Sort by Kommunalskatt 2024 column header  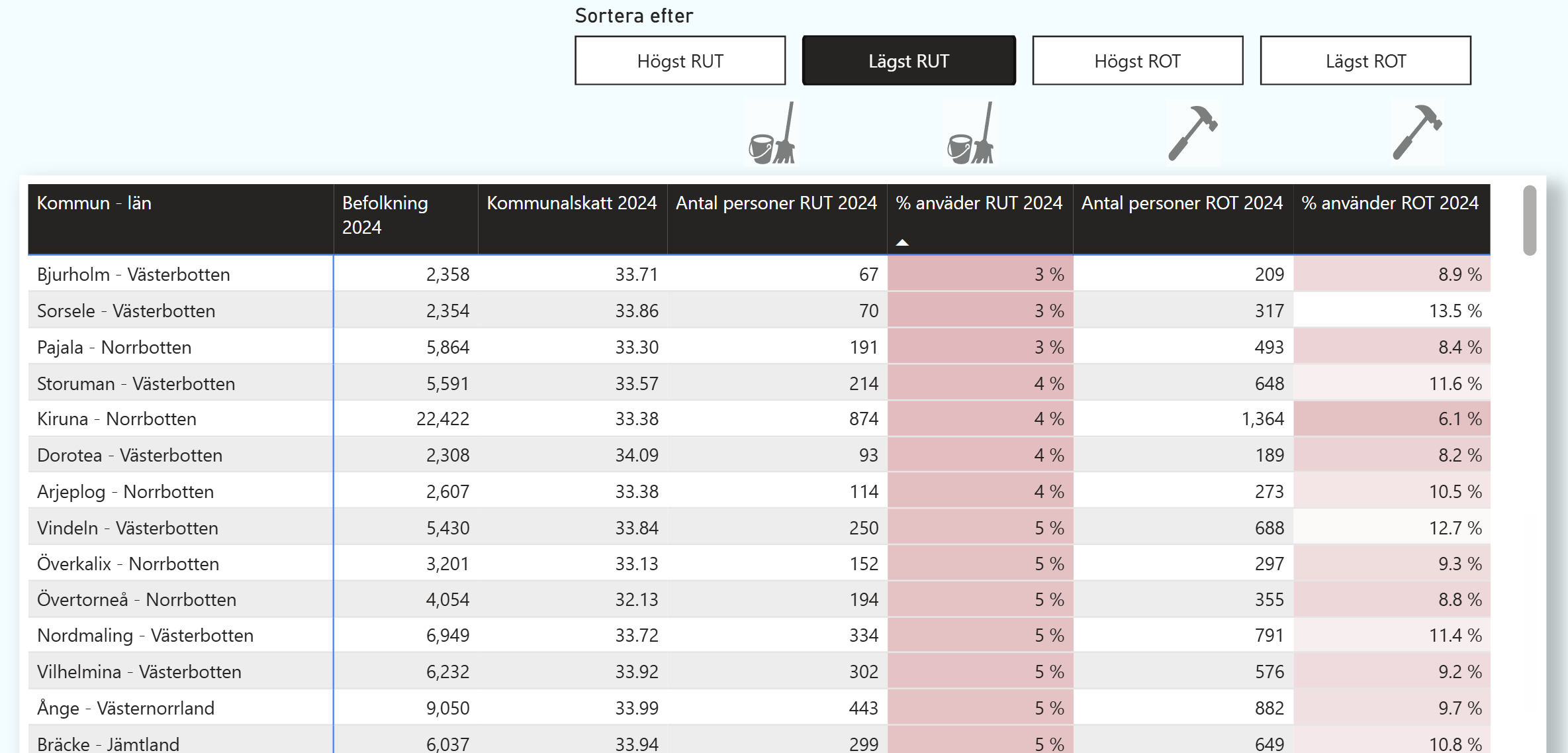pos(571,203)
